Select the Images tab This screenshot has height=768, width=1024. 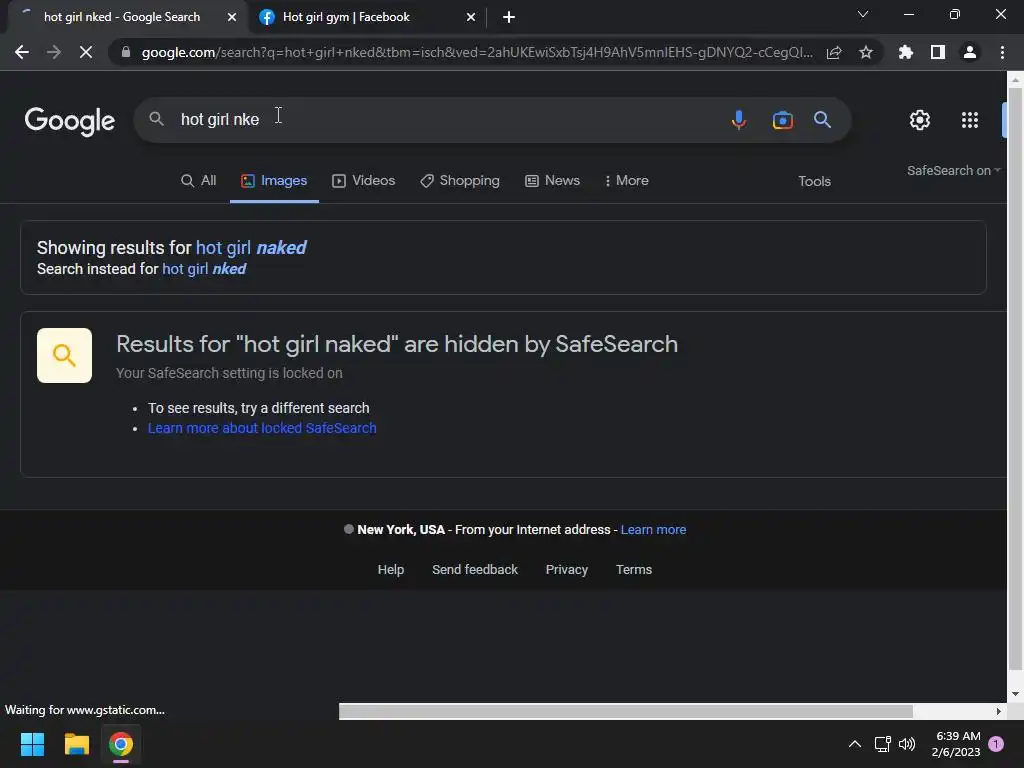[x=274, y=181]
